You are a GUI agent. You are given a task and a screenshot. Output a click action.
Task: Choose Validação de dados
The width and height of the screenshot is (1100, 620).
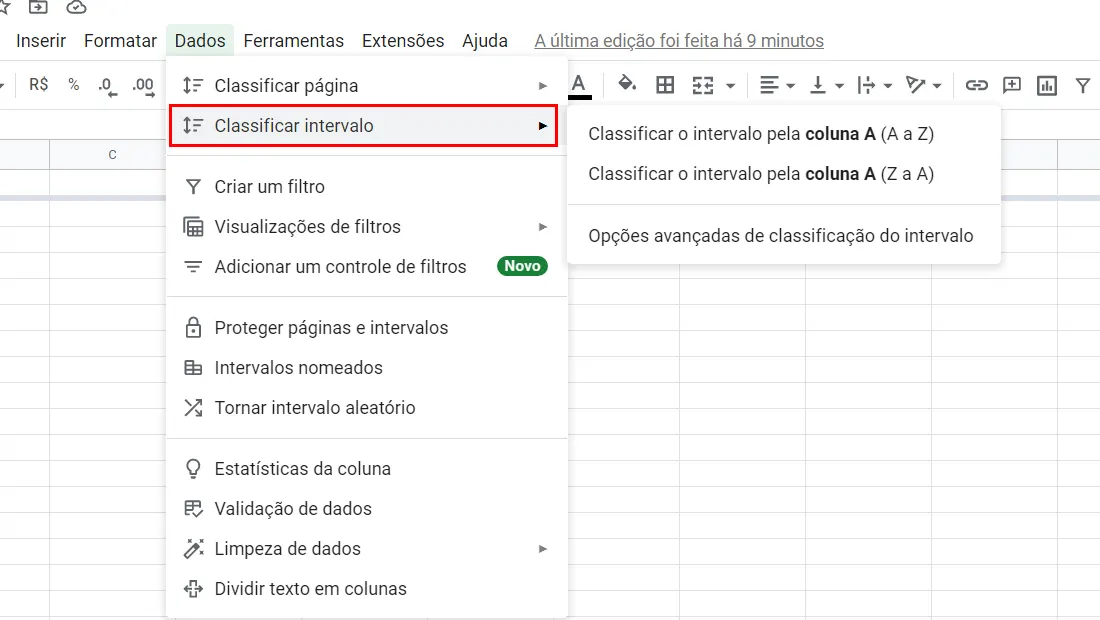pos(366,508)
